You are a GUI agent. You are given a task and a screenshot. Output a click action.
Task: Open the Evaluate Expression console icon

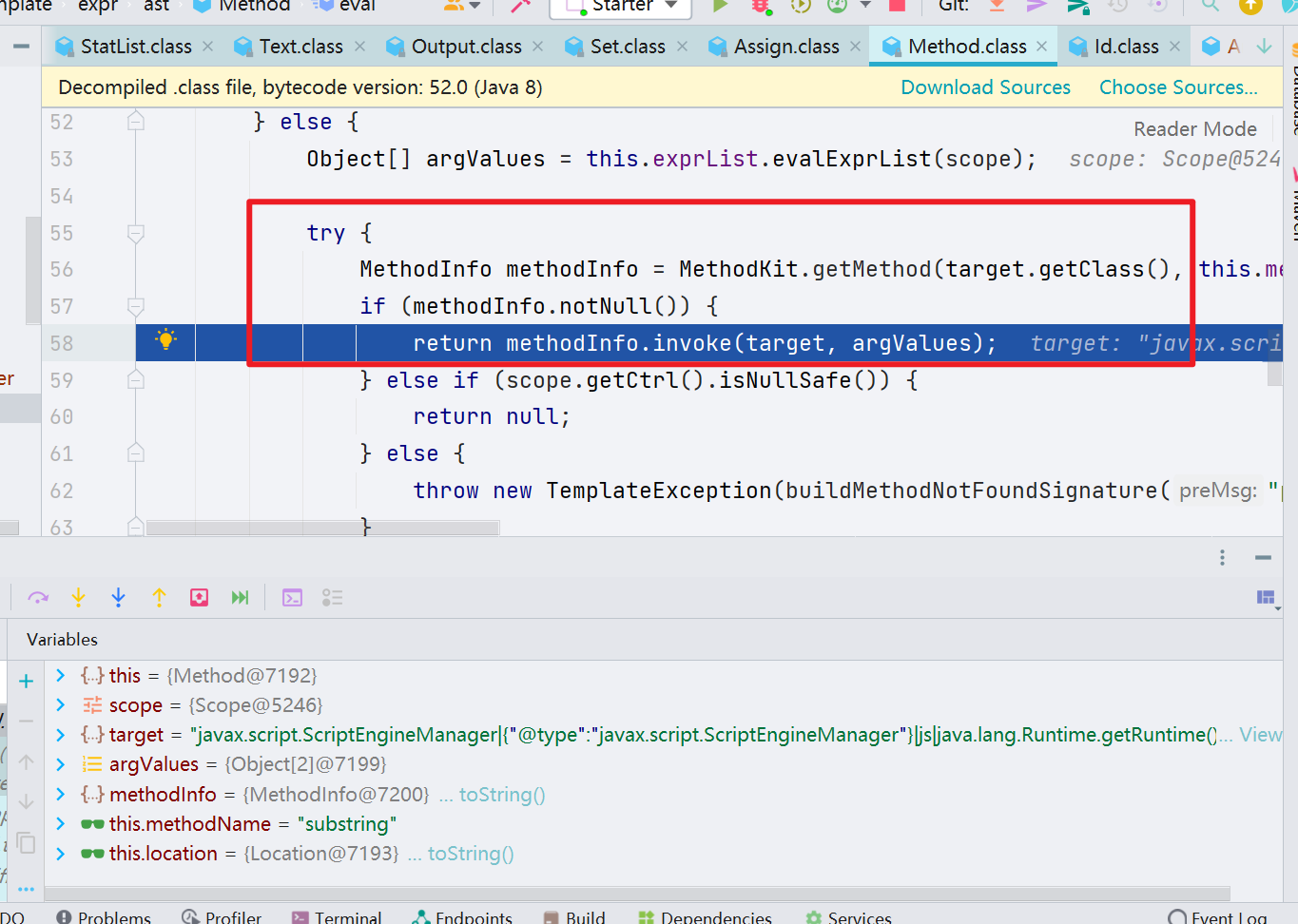click(292, 597)
